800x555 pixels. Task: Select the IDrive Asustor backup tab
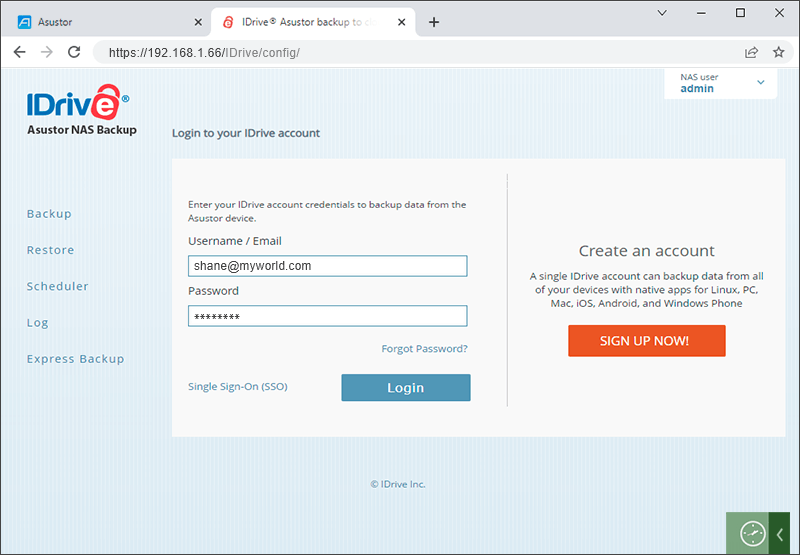coord(313,22)
